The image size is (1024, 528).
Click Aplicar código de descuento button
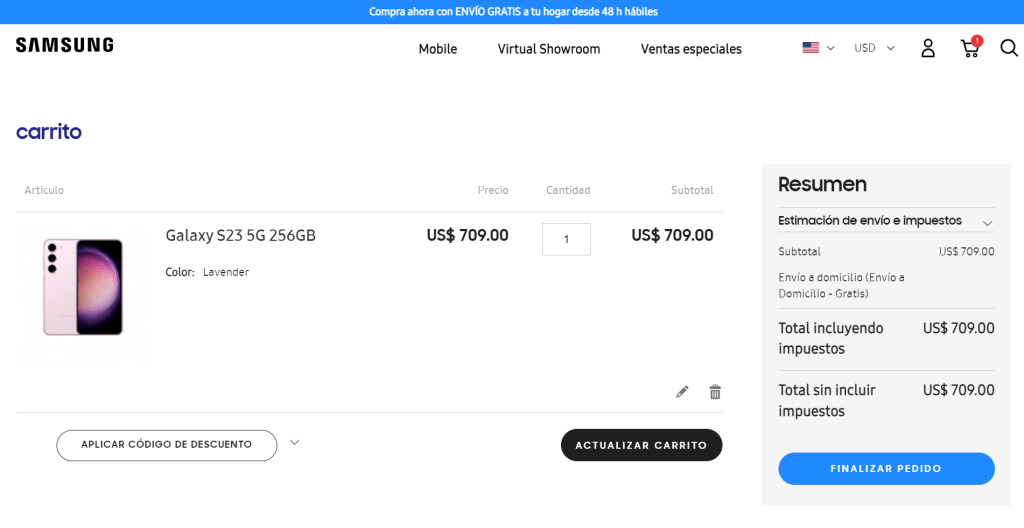[167, 445]
